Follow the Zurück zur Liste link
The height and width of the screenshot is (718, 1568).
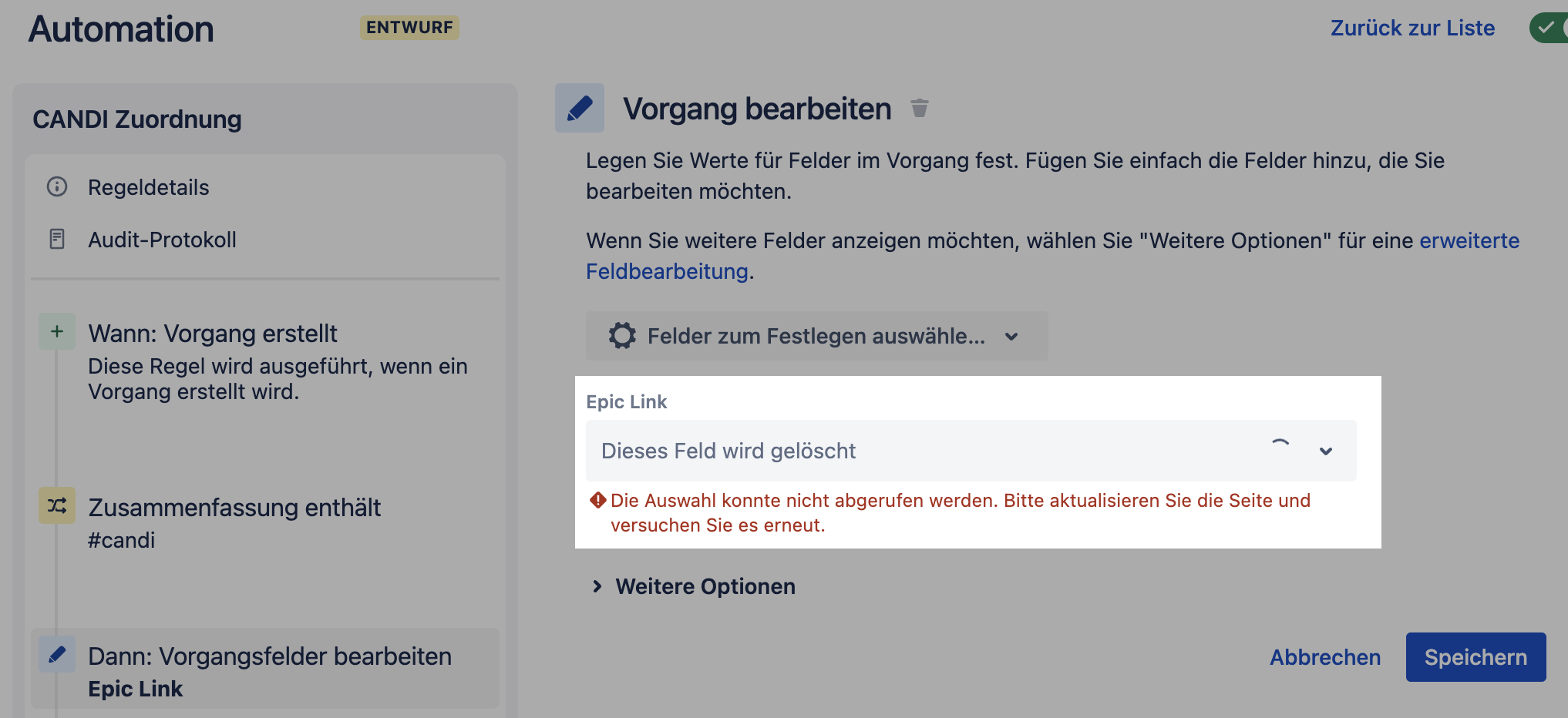(1412, 28)
